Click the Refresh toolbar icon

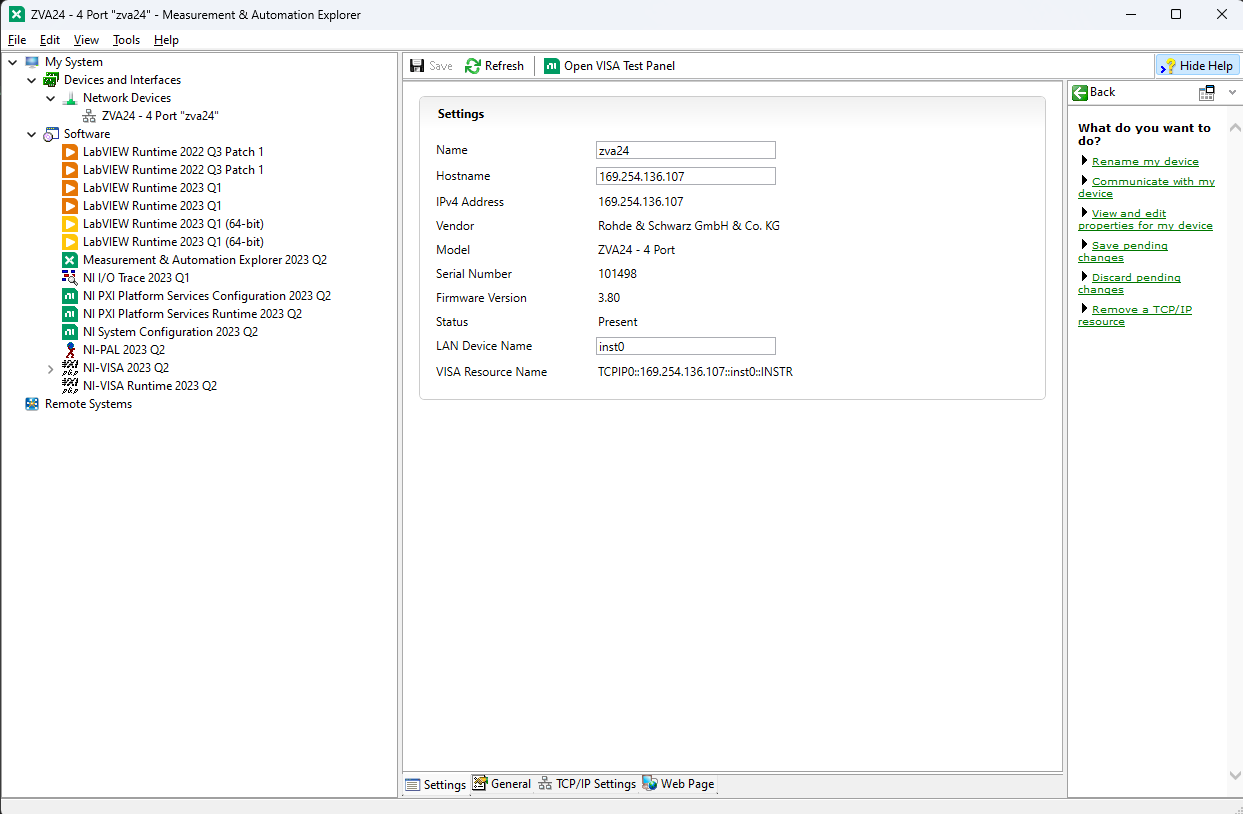473,66
